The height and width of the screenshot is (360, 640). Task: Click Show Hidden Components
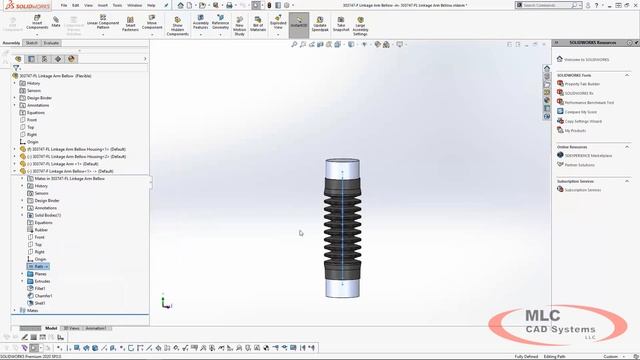178,26
